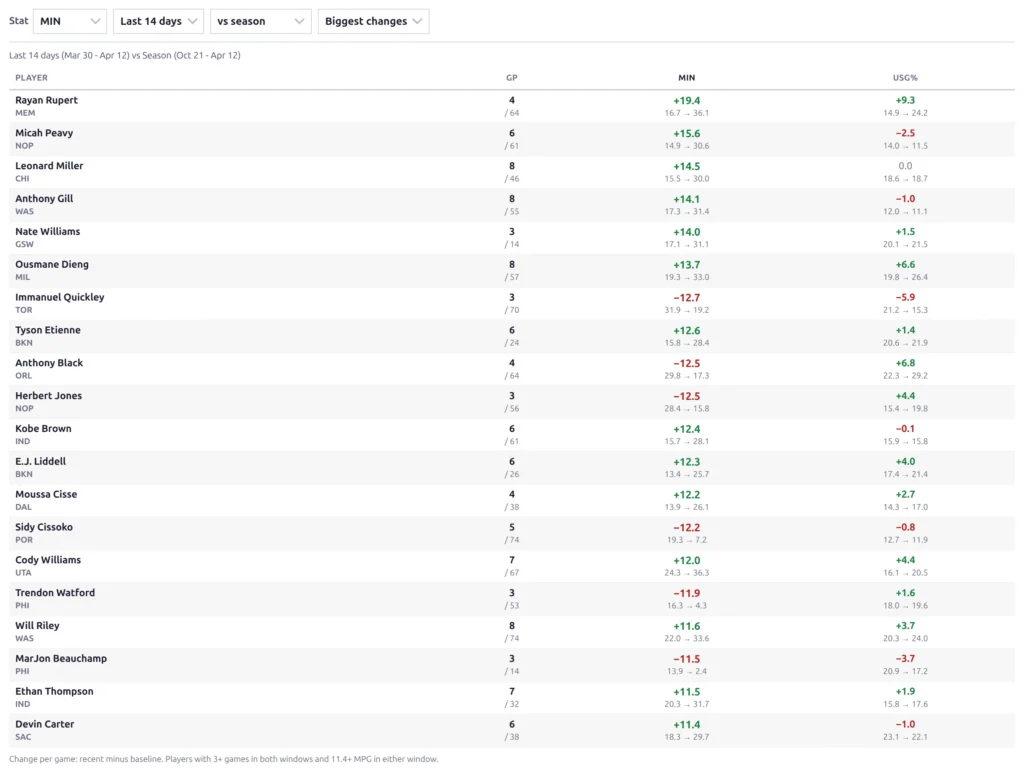Click the 0.0 USG% value for Miller
This screenshot has width=1024, height=776.
pyautogui.click(x=905, y=166)
